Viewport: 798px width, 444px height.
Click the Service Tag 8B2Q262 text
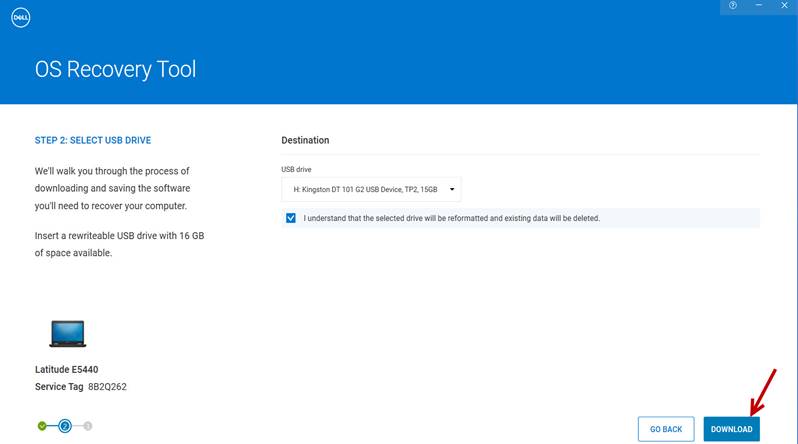tap(81, 387)
